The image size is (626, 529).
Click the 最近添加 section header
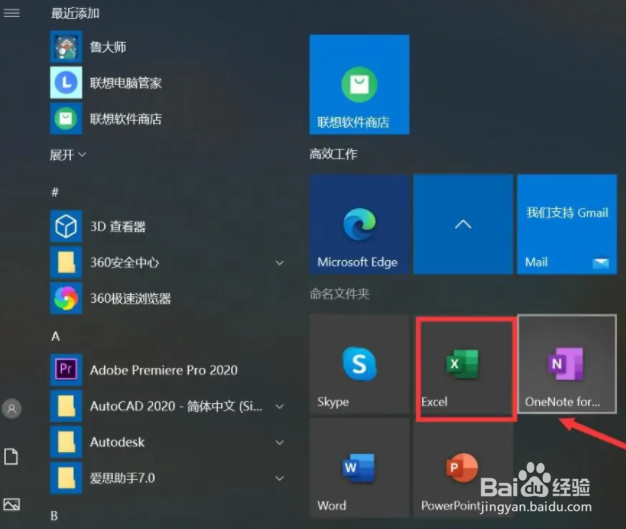click(x=75, y=14)
